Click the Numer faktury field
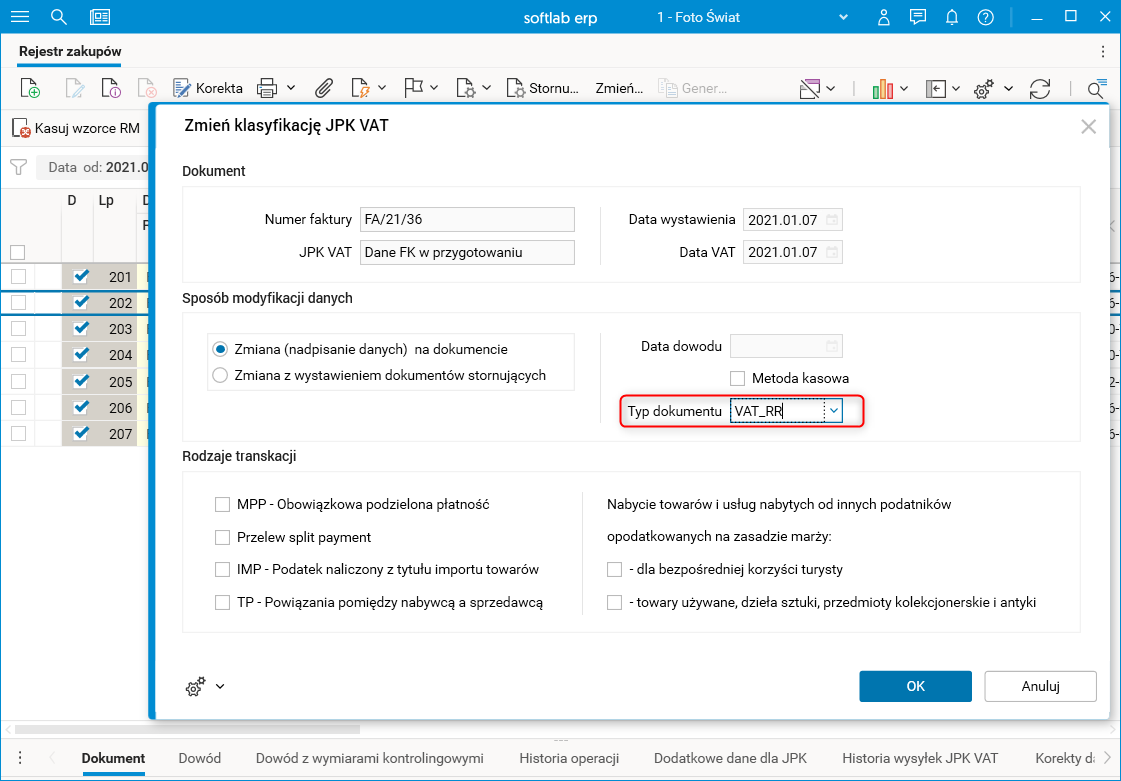The image size is (1121, 781). click(x=468, y=220)
